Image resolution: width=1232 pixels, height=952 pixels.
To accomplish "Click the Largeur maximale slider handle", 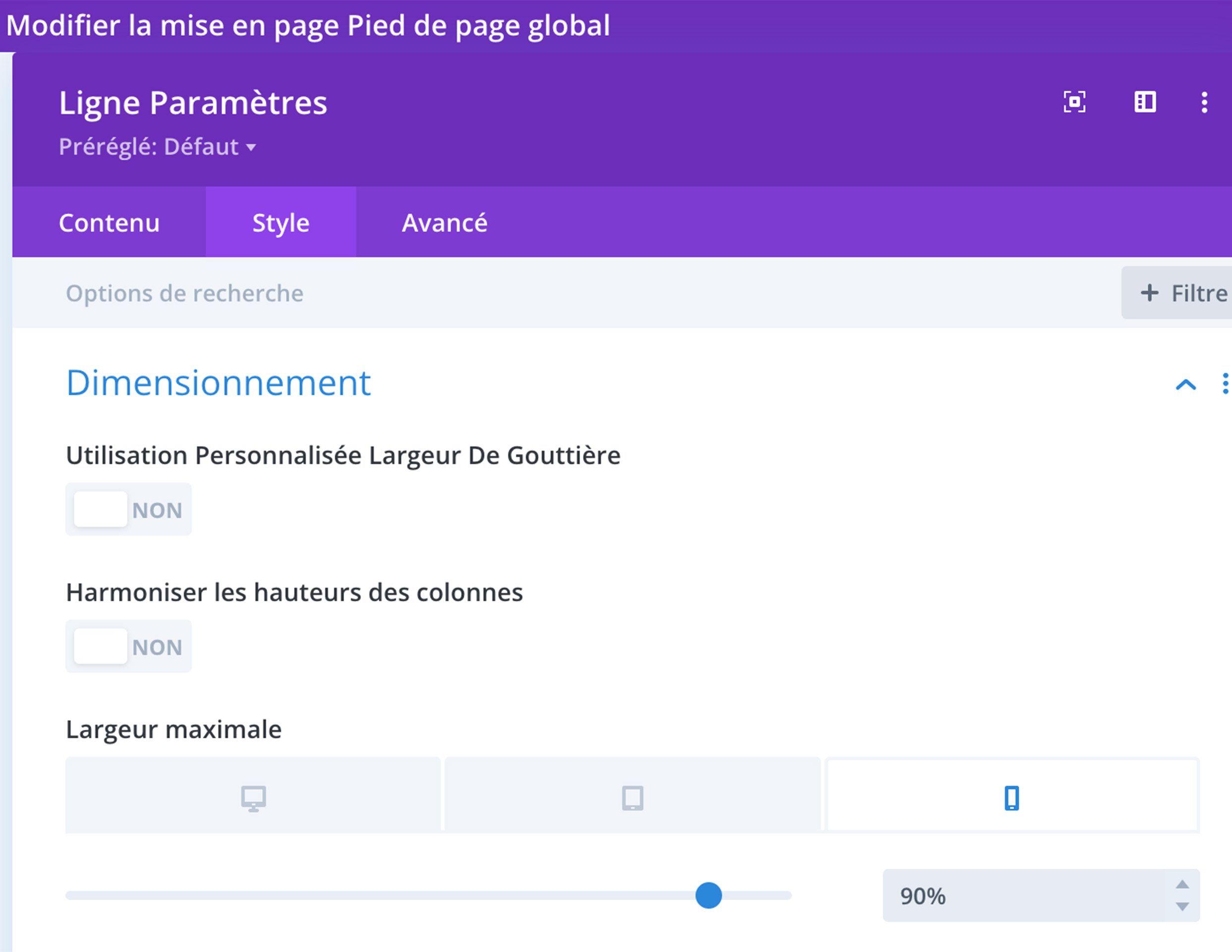I will pos(708,895).
